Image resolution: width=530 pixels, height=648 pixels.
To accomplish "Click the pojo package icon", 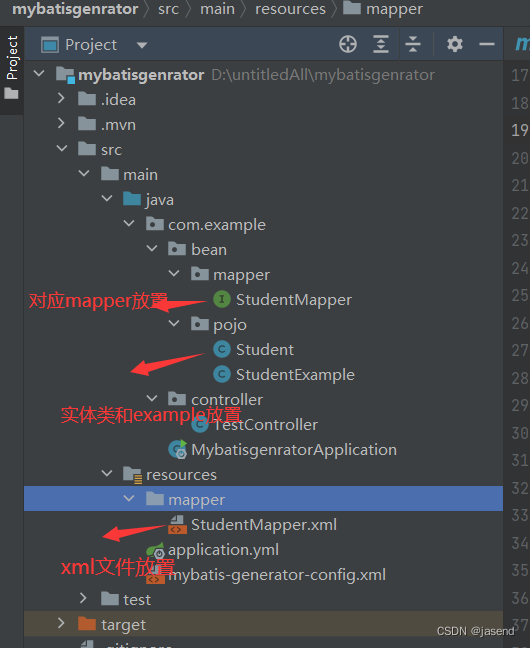I will tap(200, 324).
